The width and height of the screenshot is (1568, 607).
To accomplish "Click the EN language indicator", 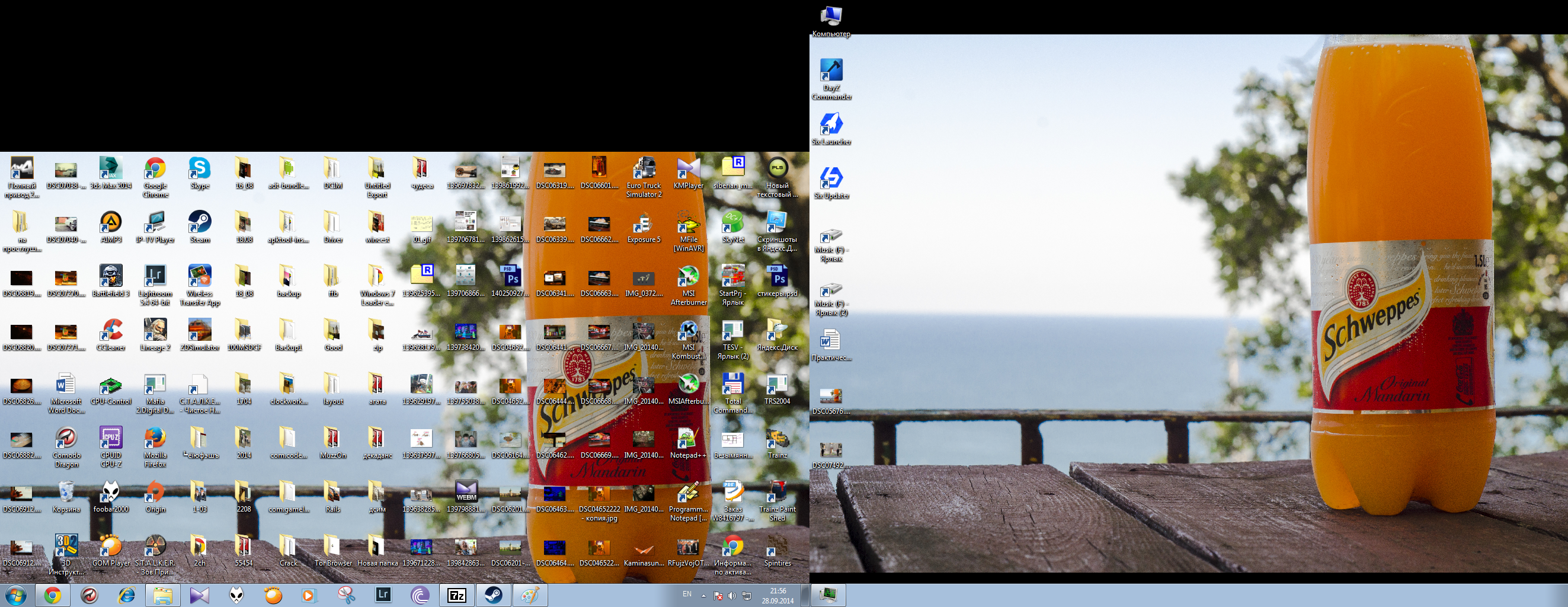I will (687, 594).
